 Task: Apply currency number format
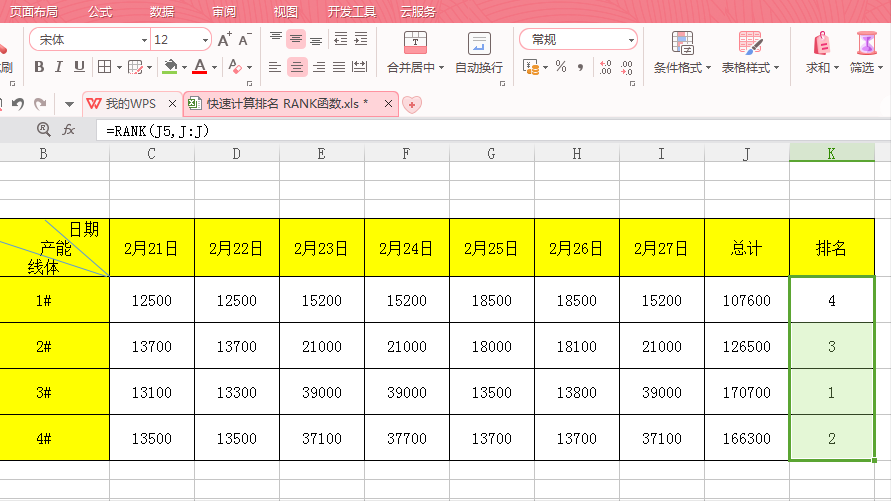click(531, 67)
